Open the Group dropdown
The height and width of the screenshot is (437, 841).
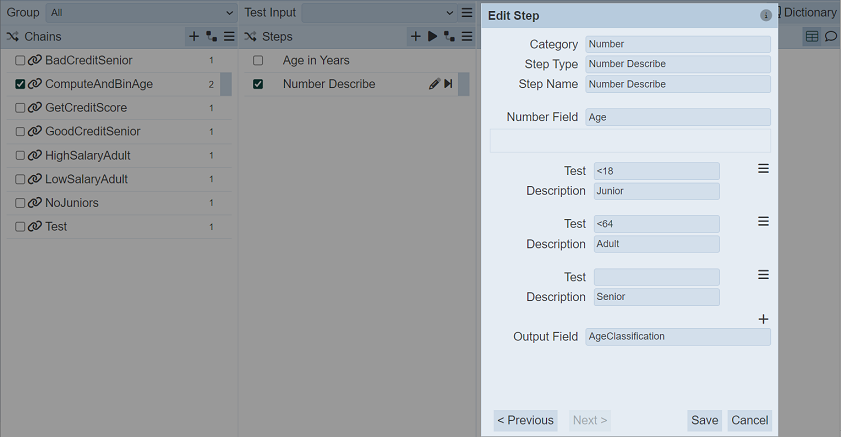[x=141, y=13]
